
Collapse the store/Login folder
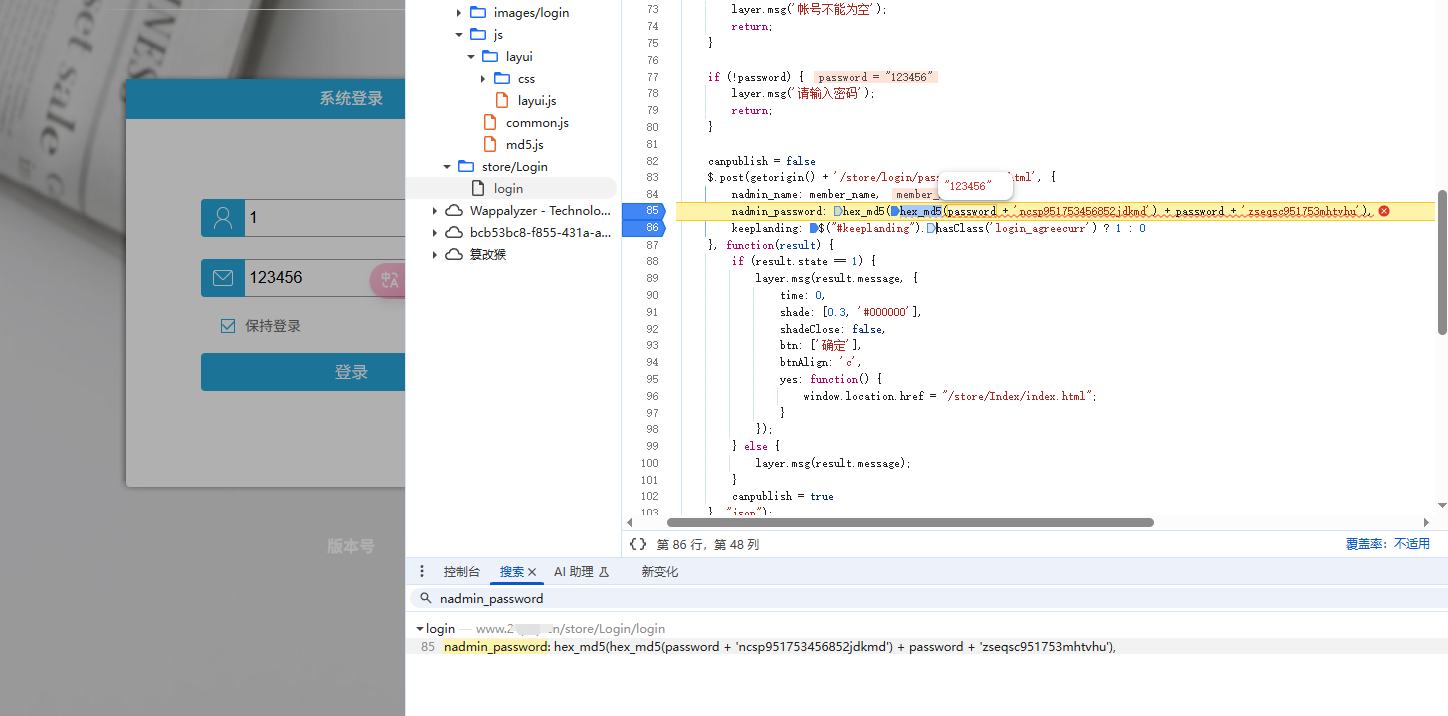447,167
